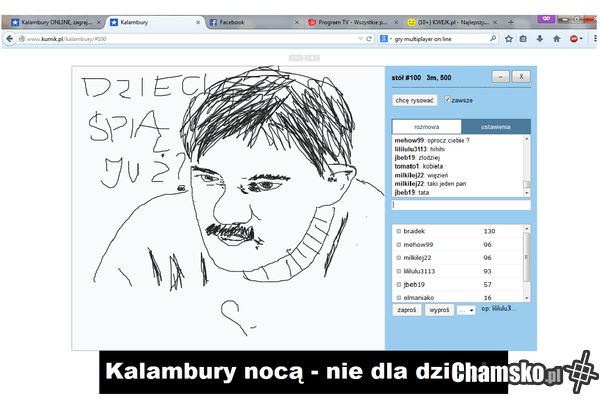Screen dimensions: 600x400
Task: Go to browser home page icon
Action: click(x=557, y=38)
